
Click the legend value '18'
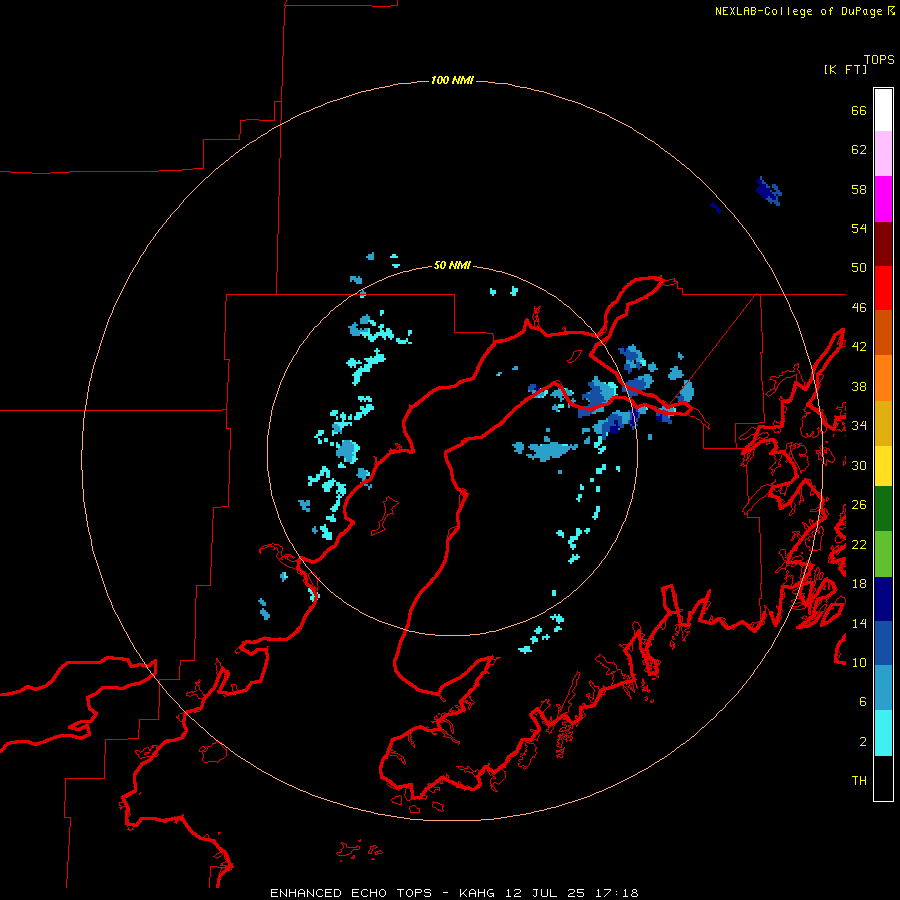[859, 584]
